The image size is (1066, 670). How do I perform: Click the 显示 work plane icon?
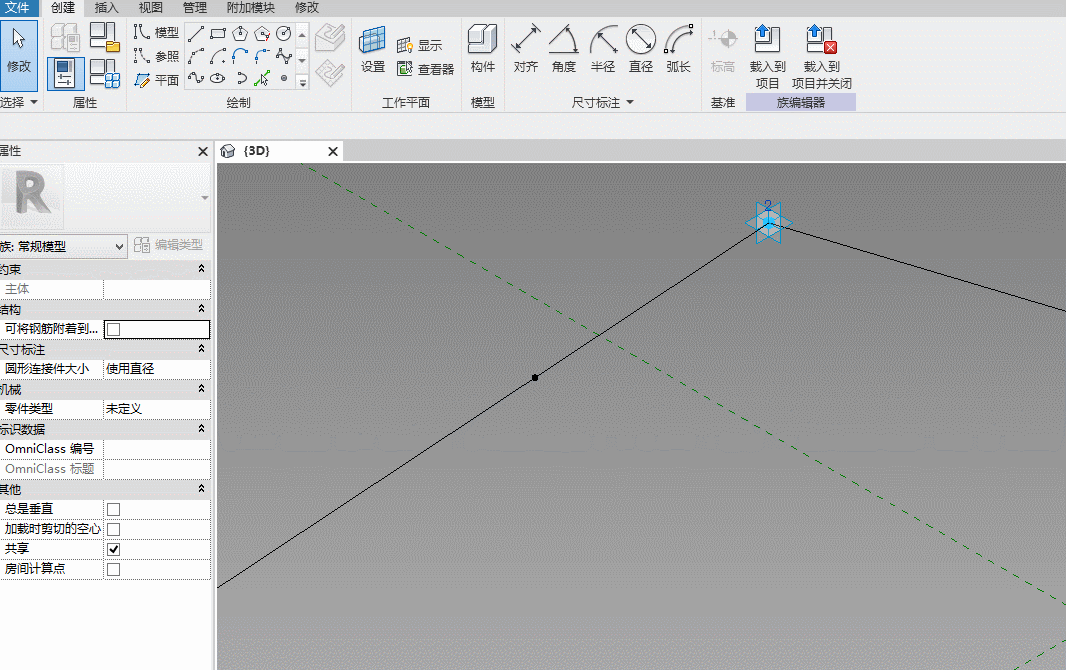coord(419,46)
